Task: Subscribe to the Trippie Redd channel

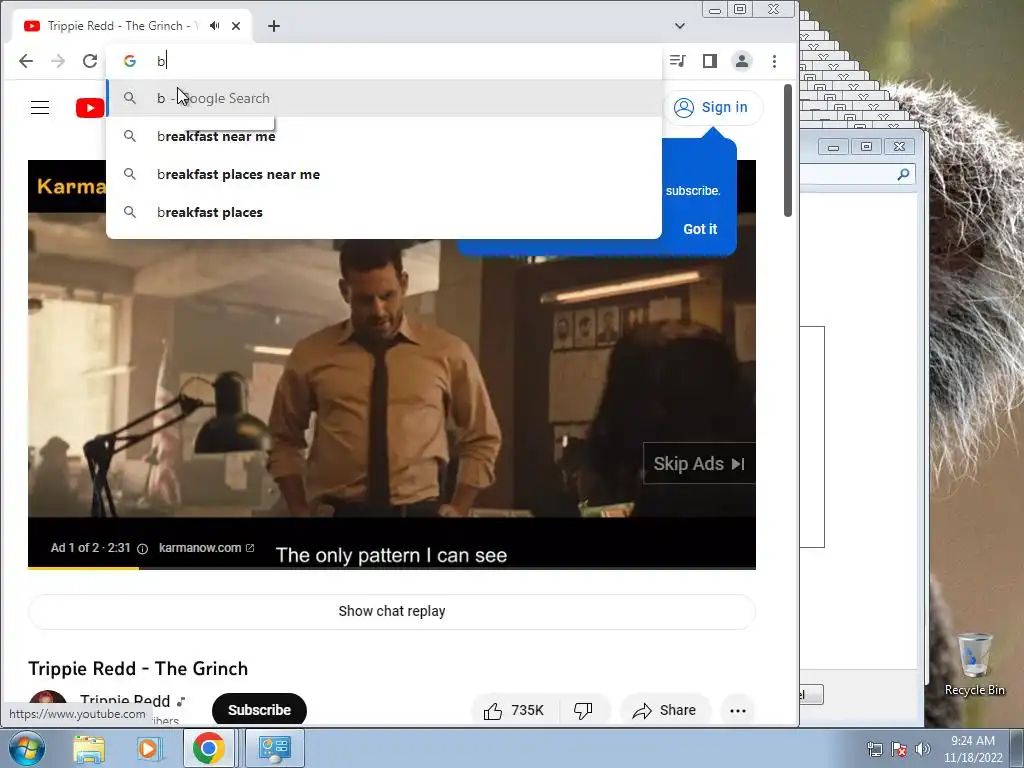Action: (259, 710)
